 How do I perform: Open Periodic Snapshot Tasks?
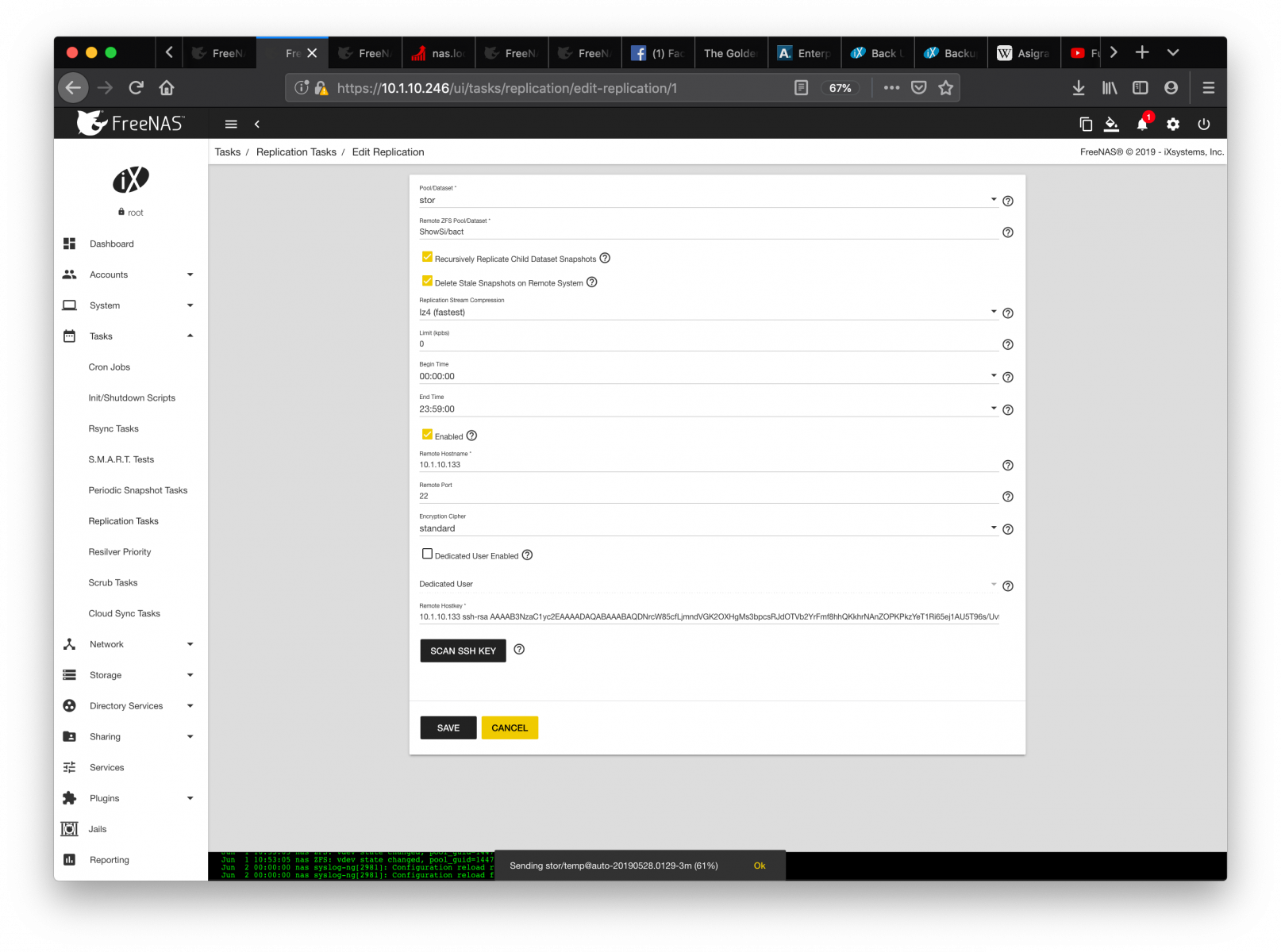point(138,490)
